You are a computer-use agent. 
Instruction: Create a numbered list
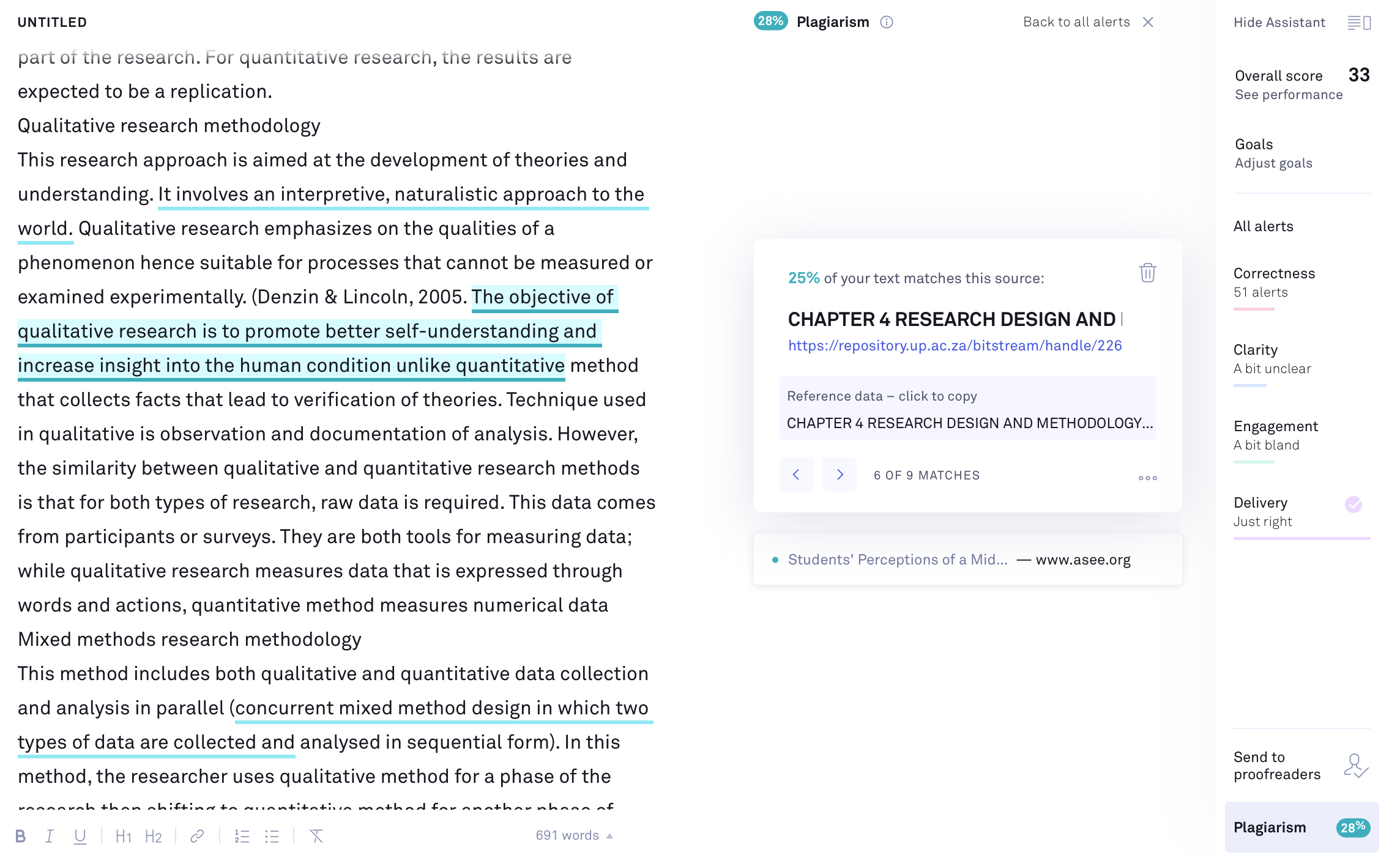(242, 836)
